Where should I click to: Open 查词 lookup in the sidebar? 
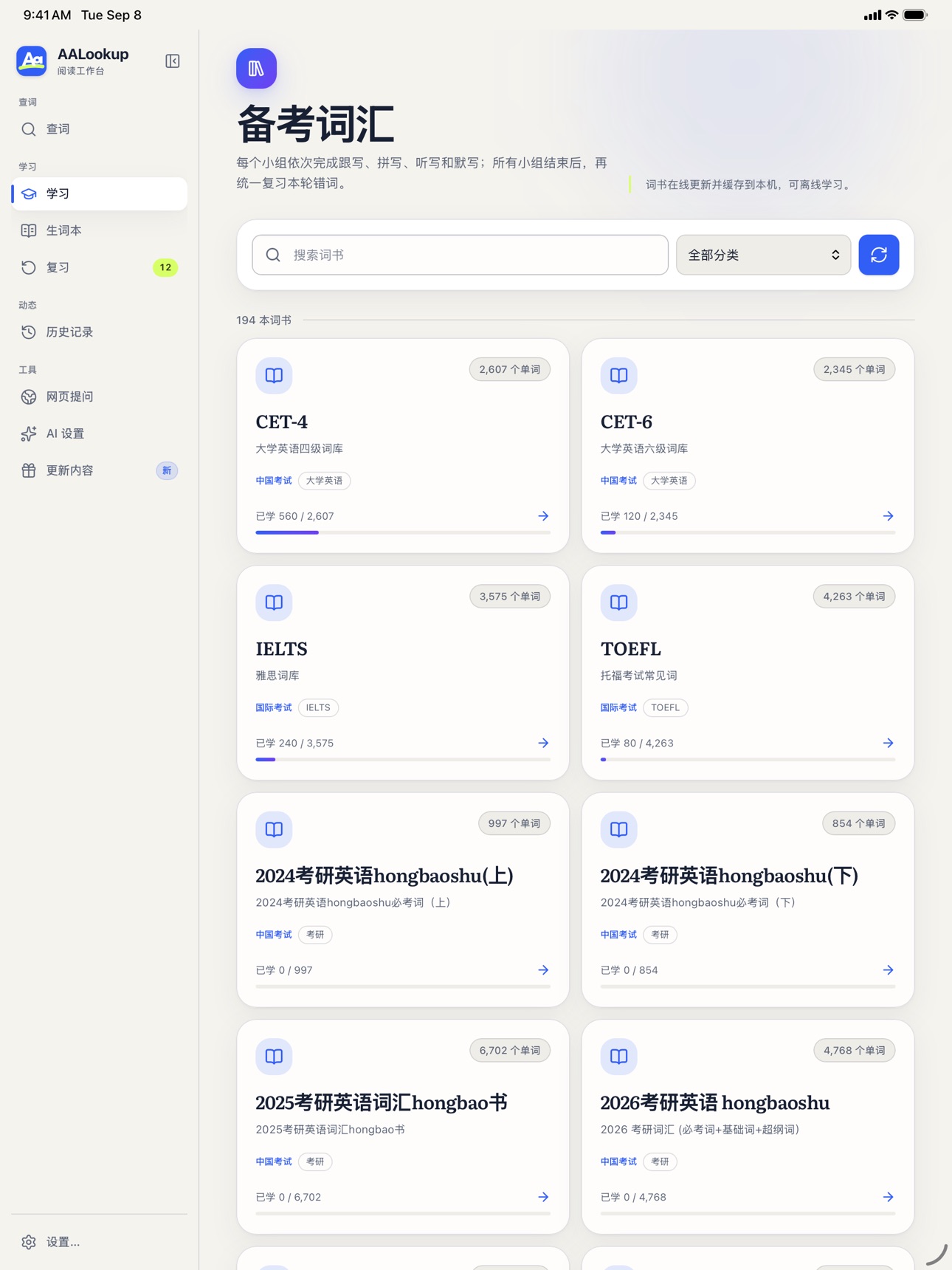[100, 129]
